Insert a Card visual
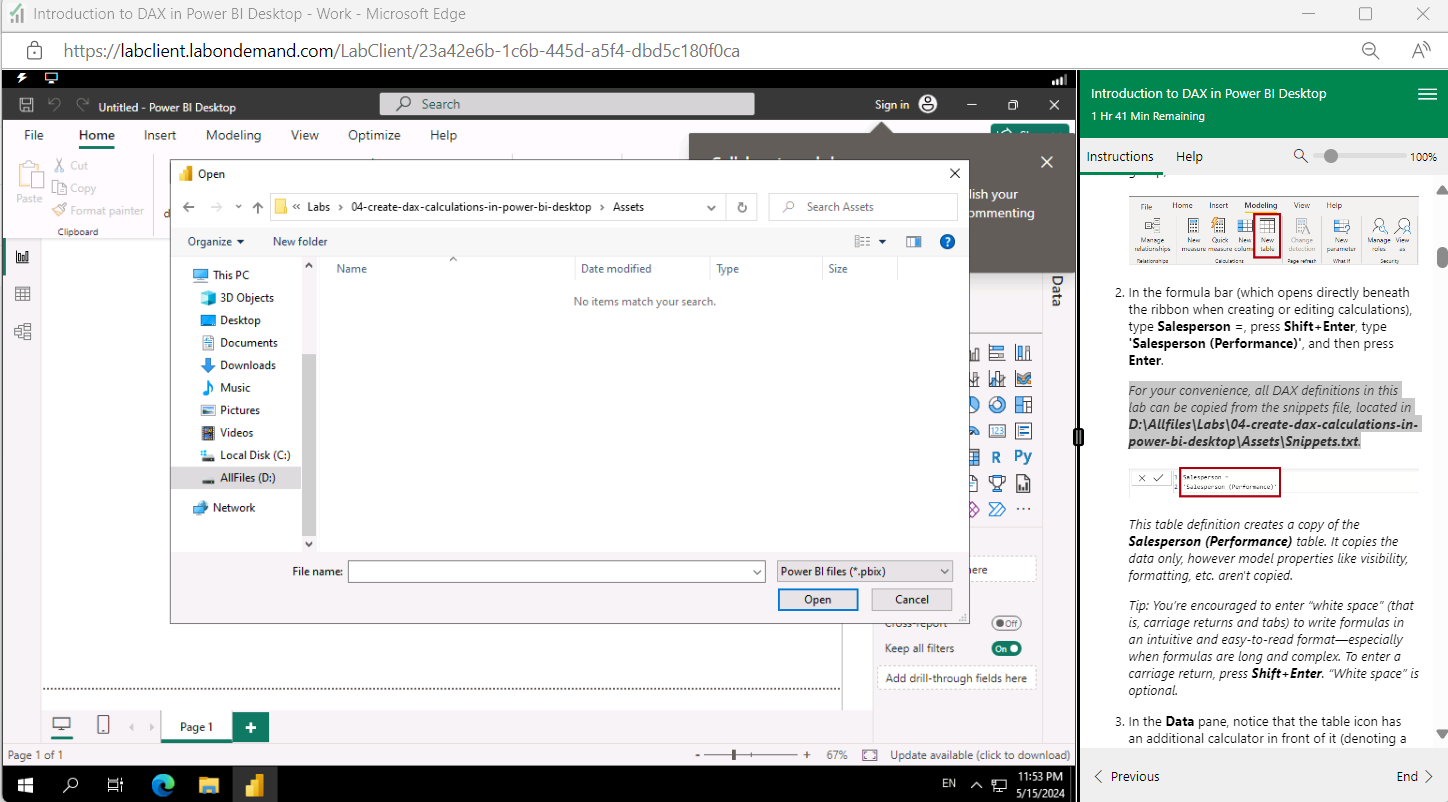1448x802 pixels. pos(996,430)
